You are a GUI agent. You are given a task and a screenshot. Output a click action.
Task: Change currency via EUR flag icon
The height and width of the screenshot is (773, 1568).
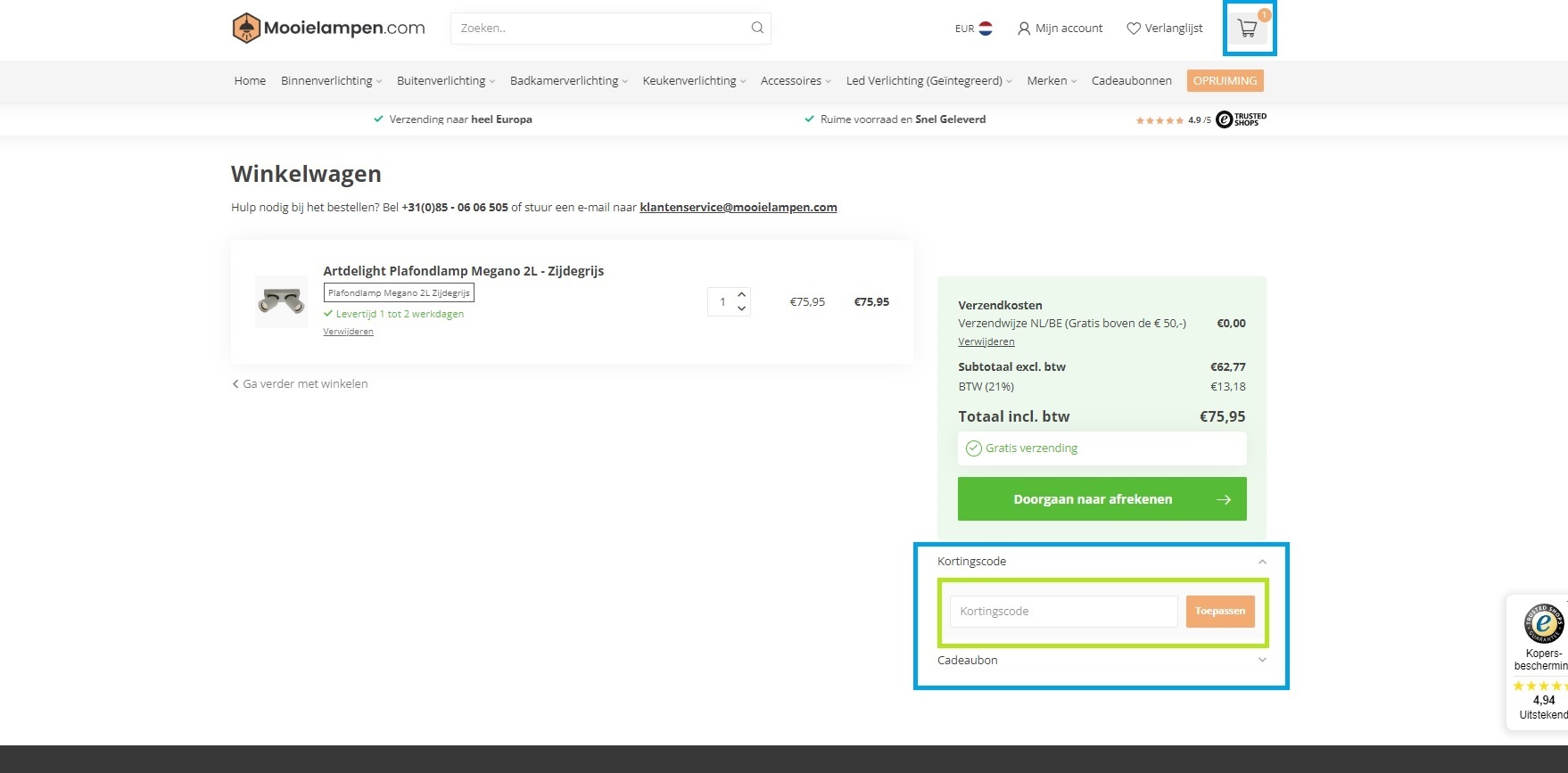coord(985,29)
